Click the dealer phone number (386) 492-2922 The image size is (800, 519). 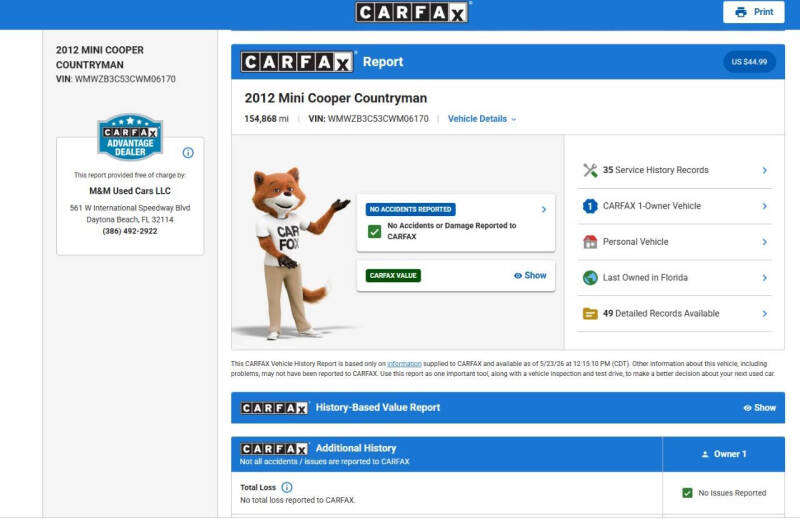coord(130,231)
